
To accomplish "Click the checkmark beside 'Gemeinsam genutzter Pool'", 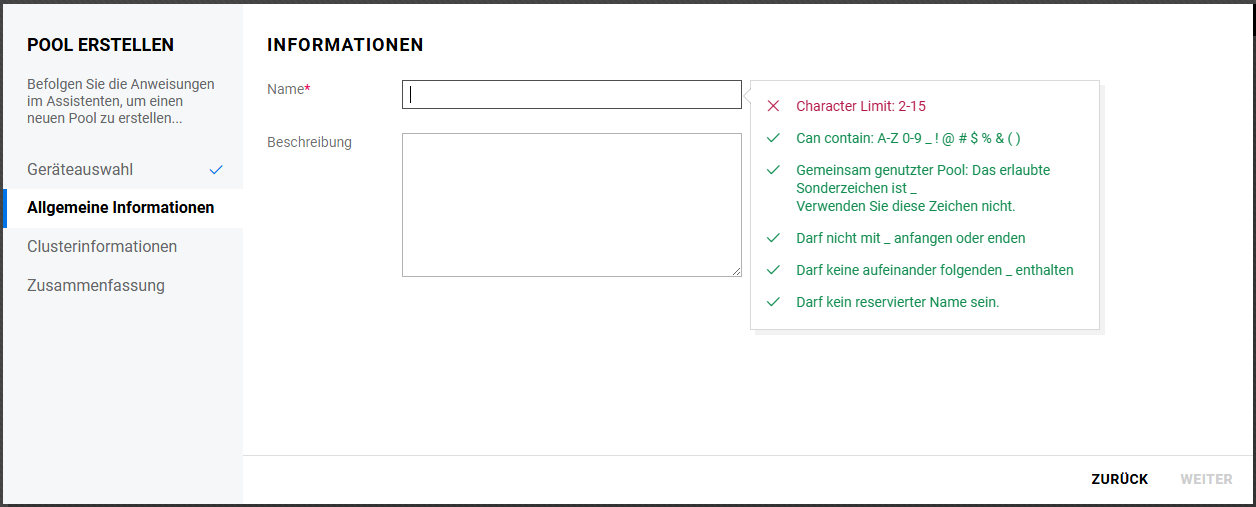I will point(773,170).
